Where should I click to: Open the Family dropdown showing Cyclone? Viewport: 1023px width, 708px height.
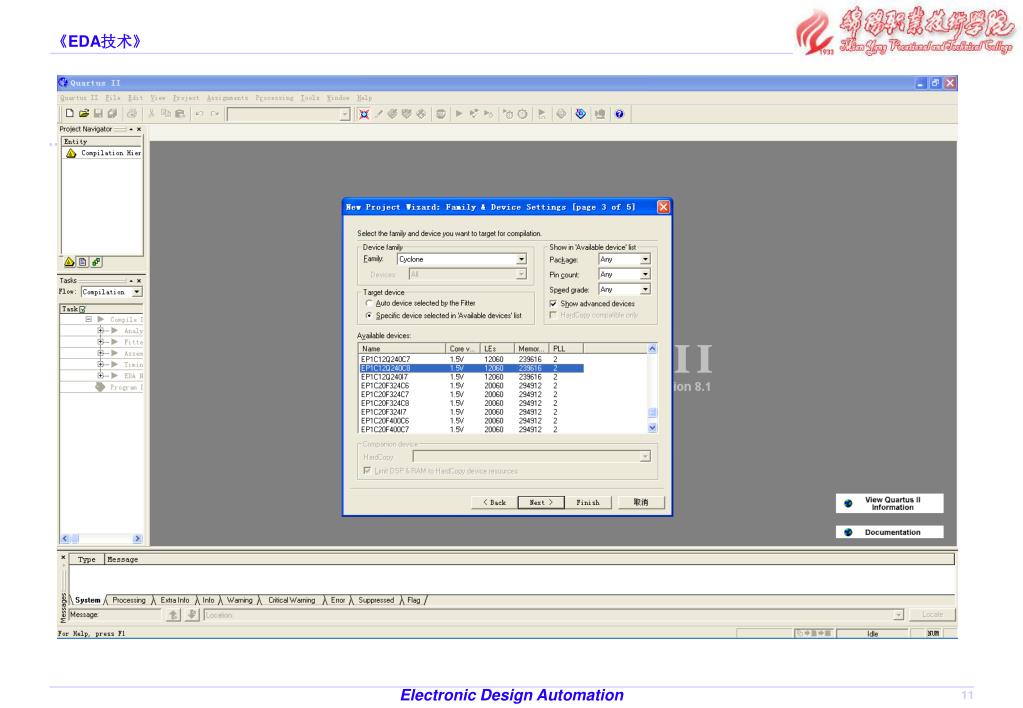[x=521, y=259]
